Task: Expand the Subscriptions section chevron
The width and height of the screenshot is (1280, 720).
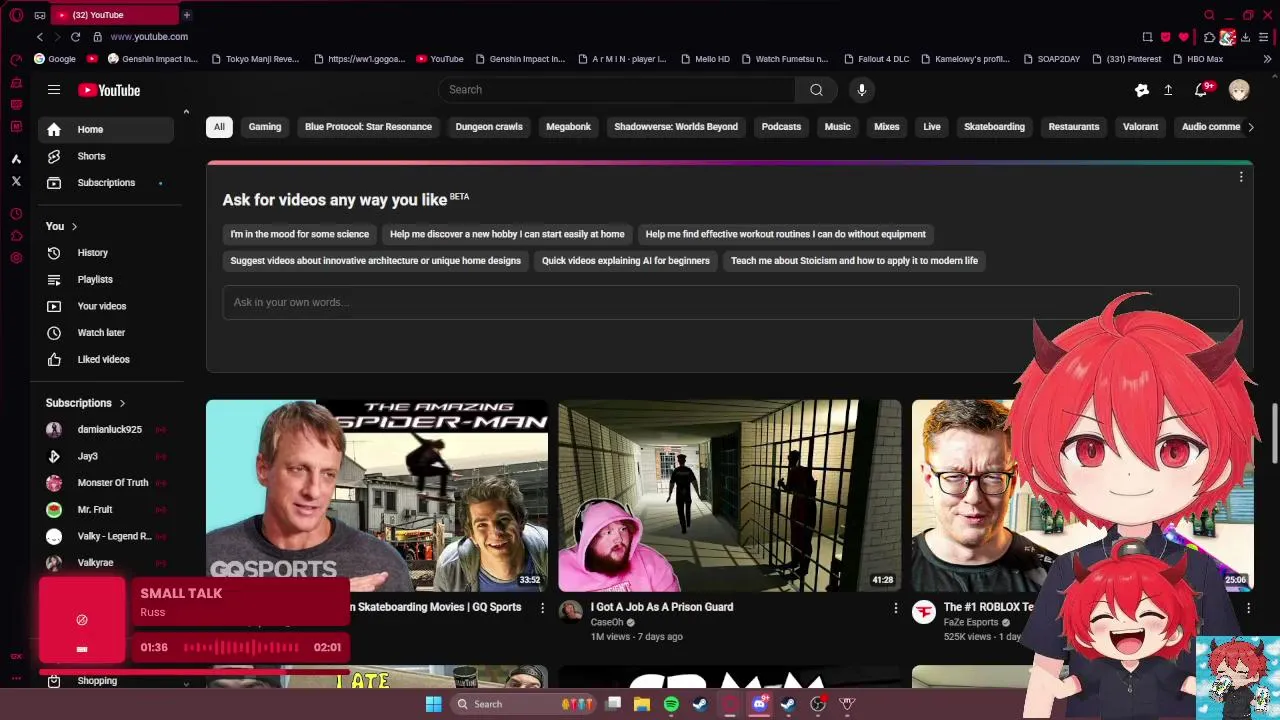Action: [x=122, y=403]
